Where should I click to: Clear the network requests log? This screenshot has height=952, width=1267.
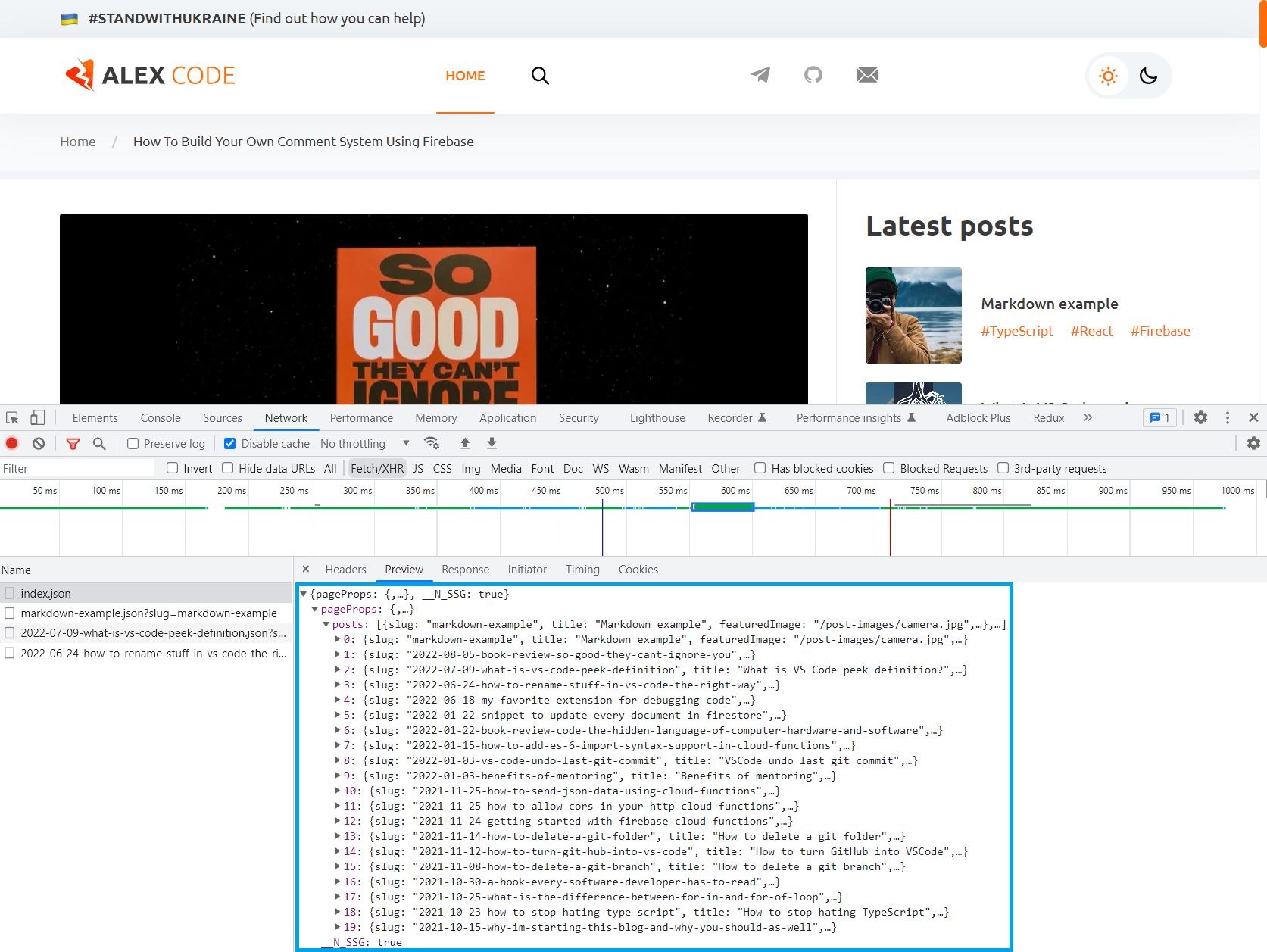point(39,443)
